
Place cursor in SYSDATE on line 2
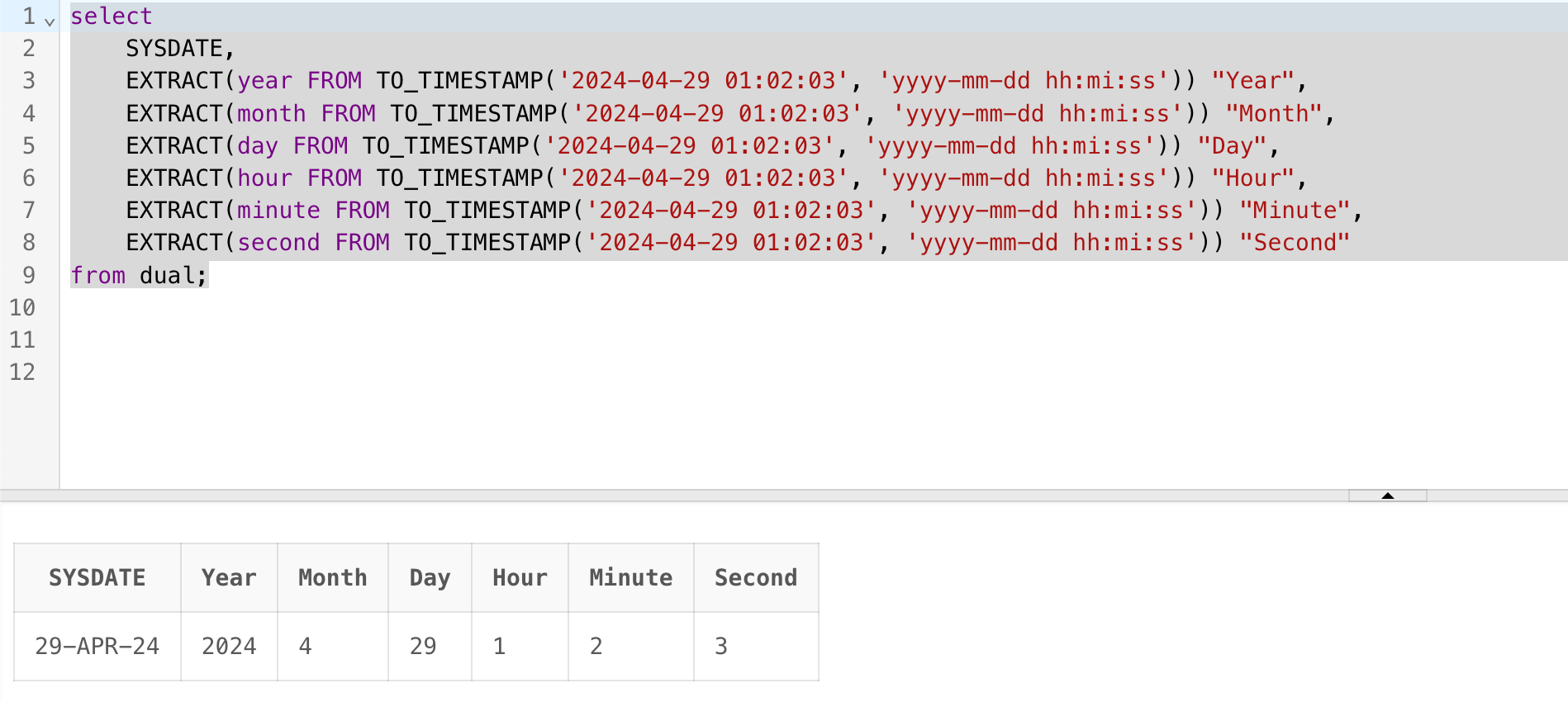(x=173, y=48)
